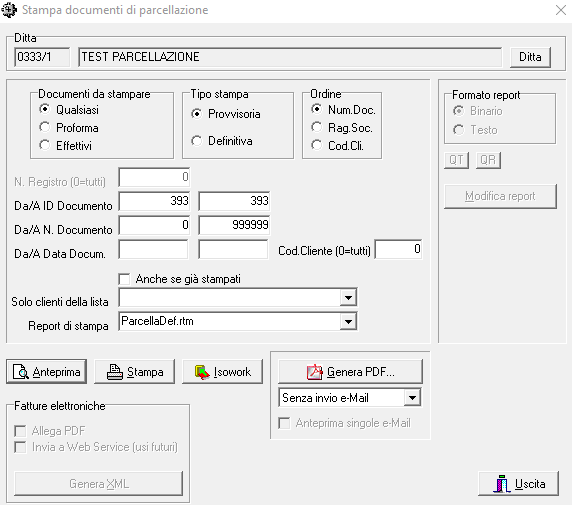Choose Definitiva print type
This screenshot has width=572, height=505.
(x=197, y=141)
